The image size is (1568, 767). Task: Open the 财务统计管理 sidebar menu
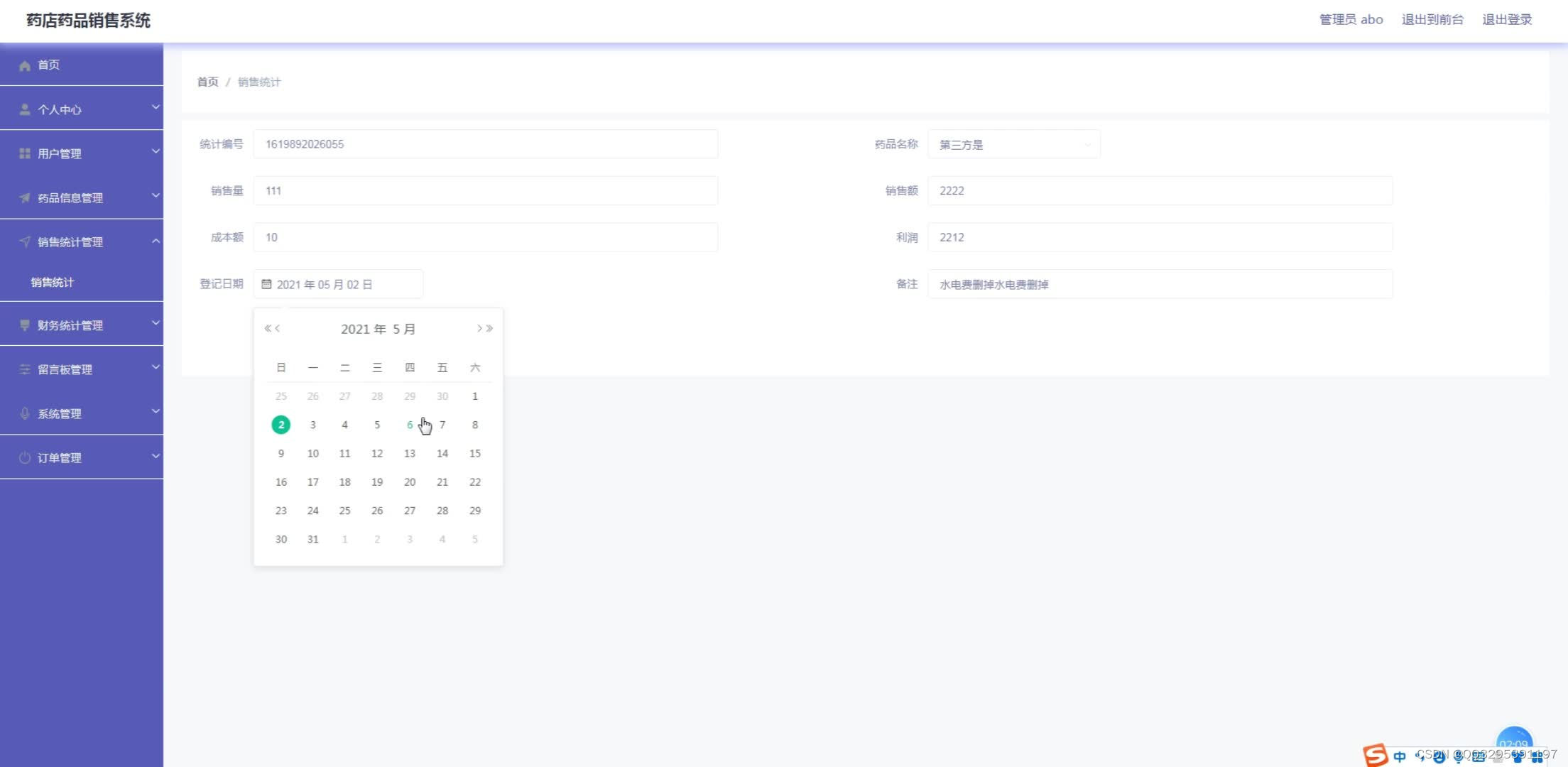82,325
